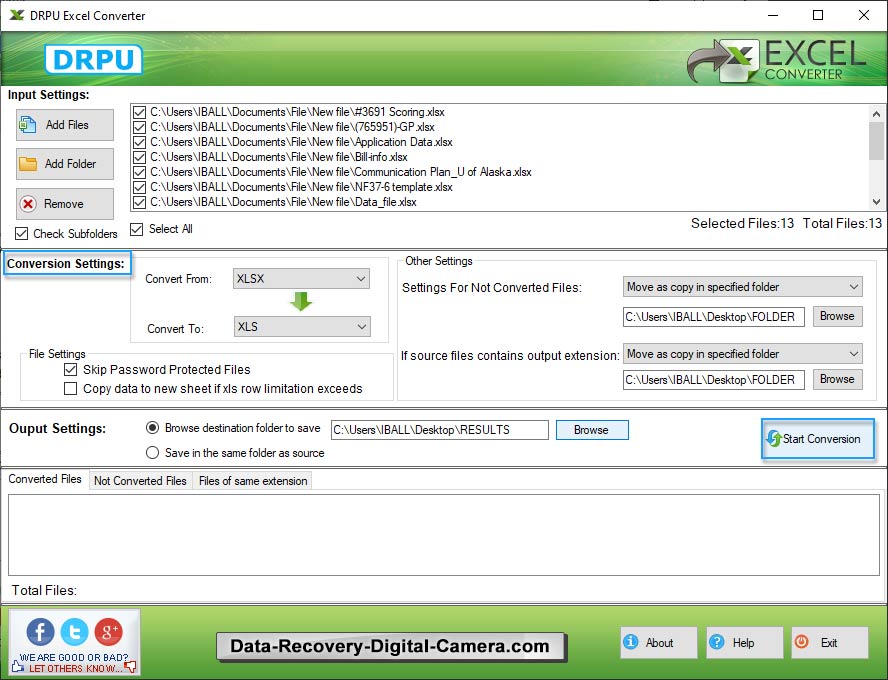Select the Application Data.xlsx file path text
Screen dimensions: 888x680
pyautogui.click(x=301, y=142)
